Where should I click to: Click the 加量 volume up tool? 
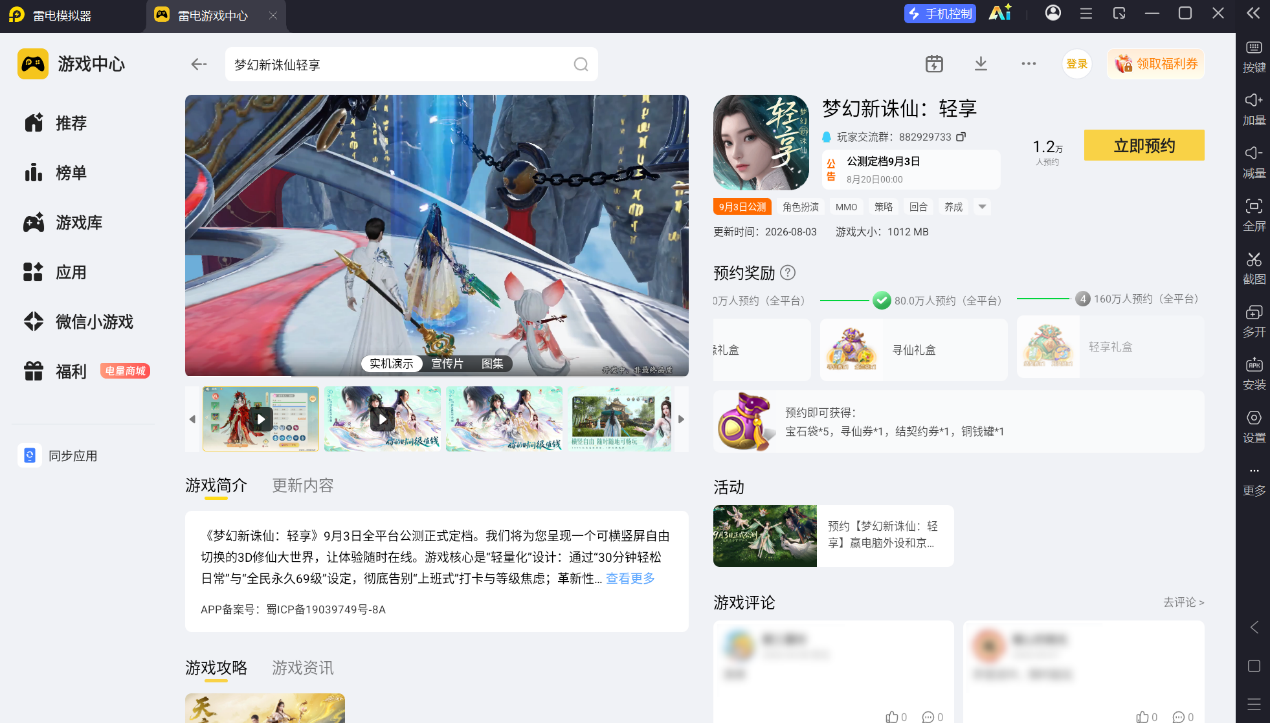tap(1254, 110)
